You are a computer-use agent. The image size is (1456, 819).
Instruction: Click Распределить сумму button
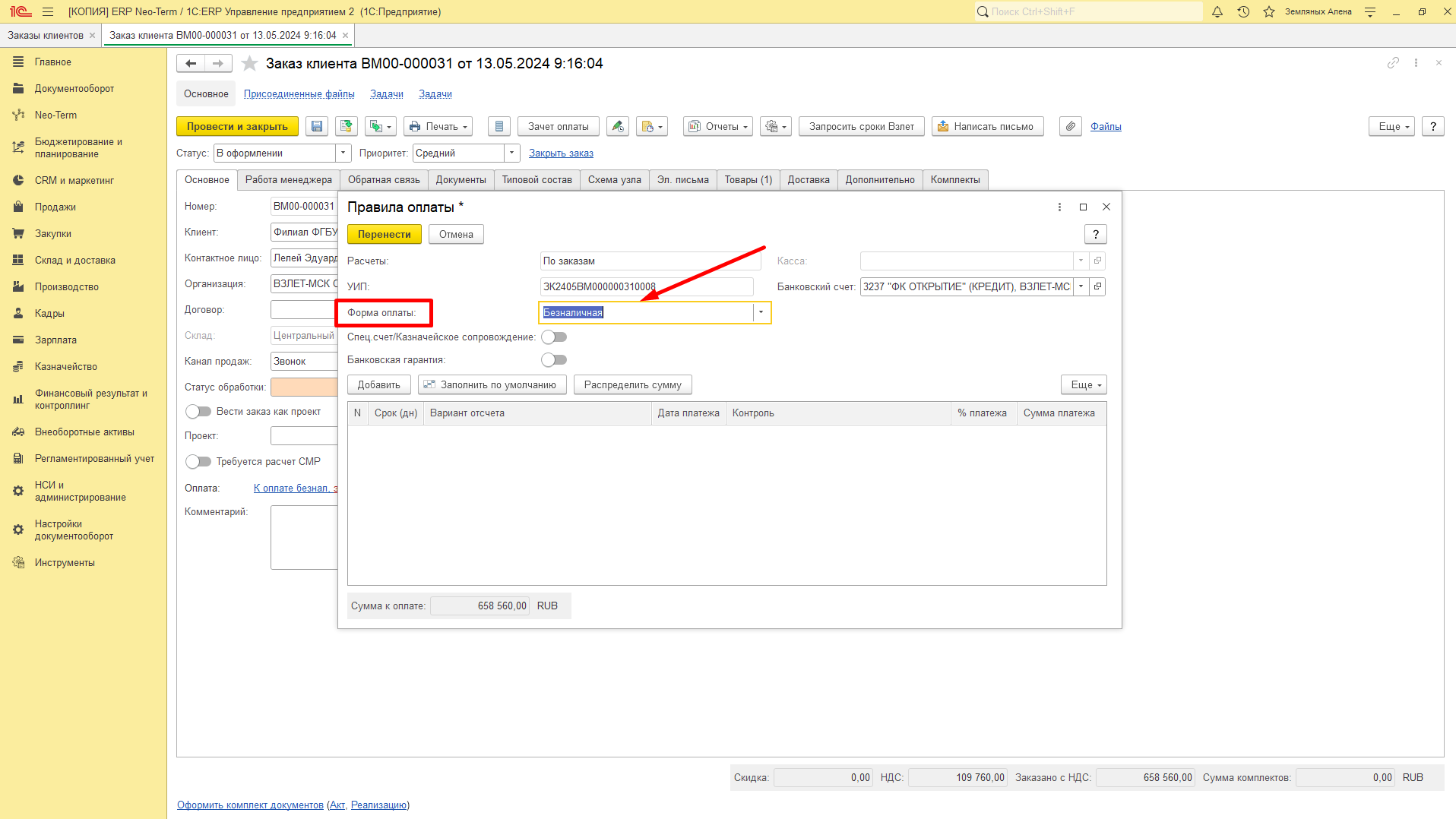[x=633, y=384]
